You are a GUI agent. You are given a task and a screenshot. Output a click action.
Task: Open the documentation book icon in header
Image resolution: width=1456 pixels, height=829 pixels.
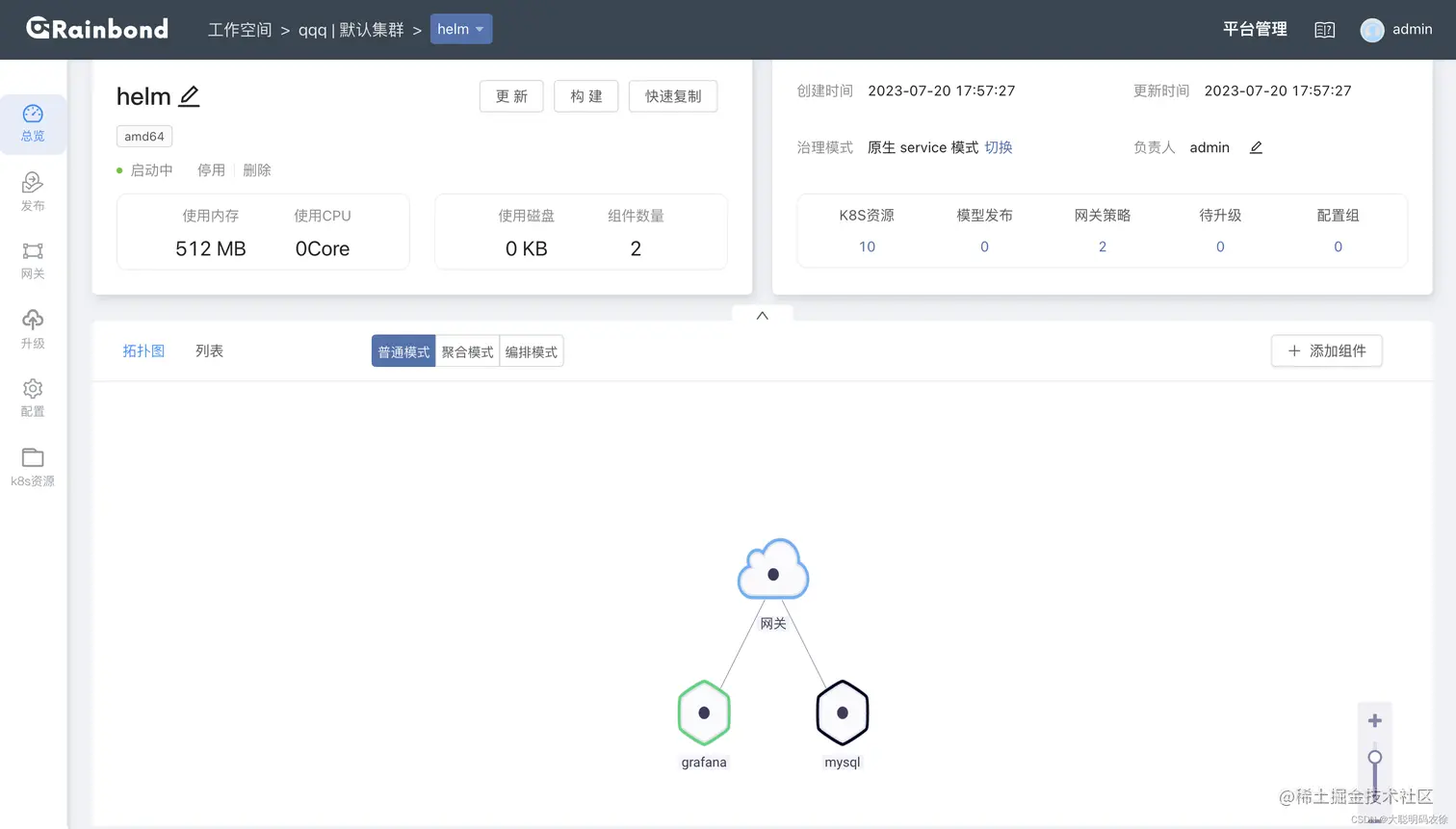tap(1325, 30)
